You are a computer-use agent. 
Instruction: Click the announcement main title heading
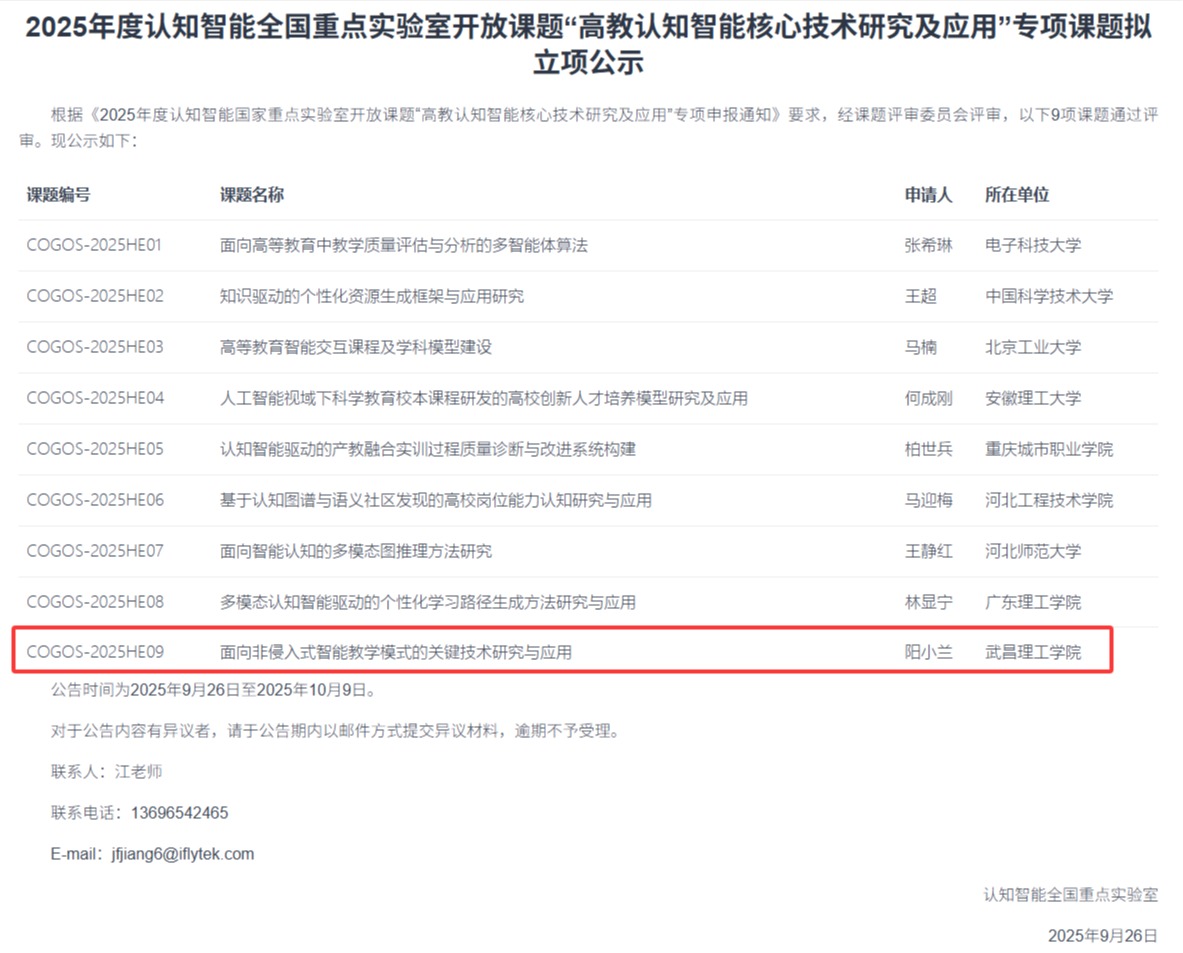click(591, 45)
